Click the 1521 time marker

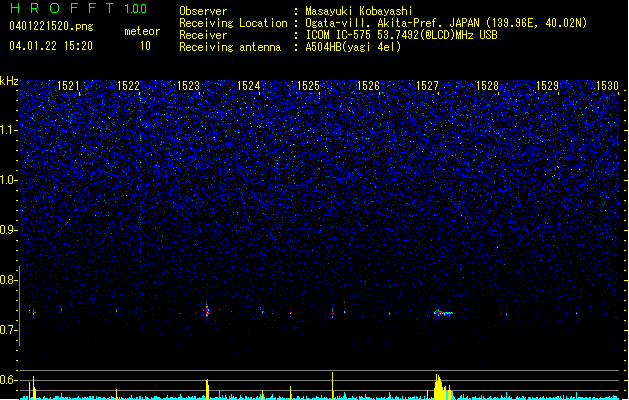coord(68,86)
